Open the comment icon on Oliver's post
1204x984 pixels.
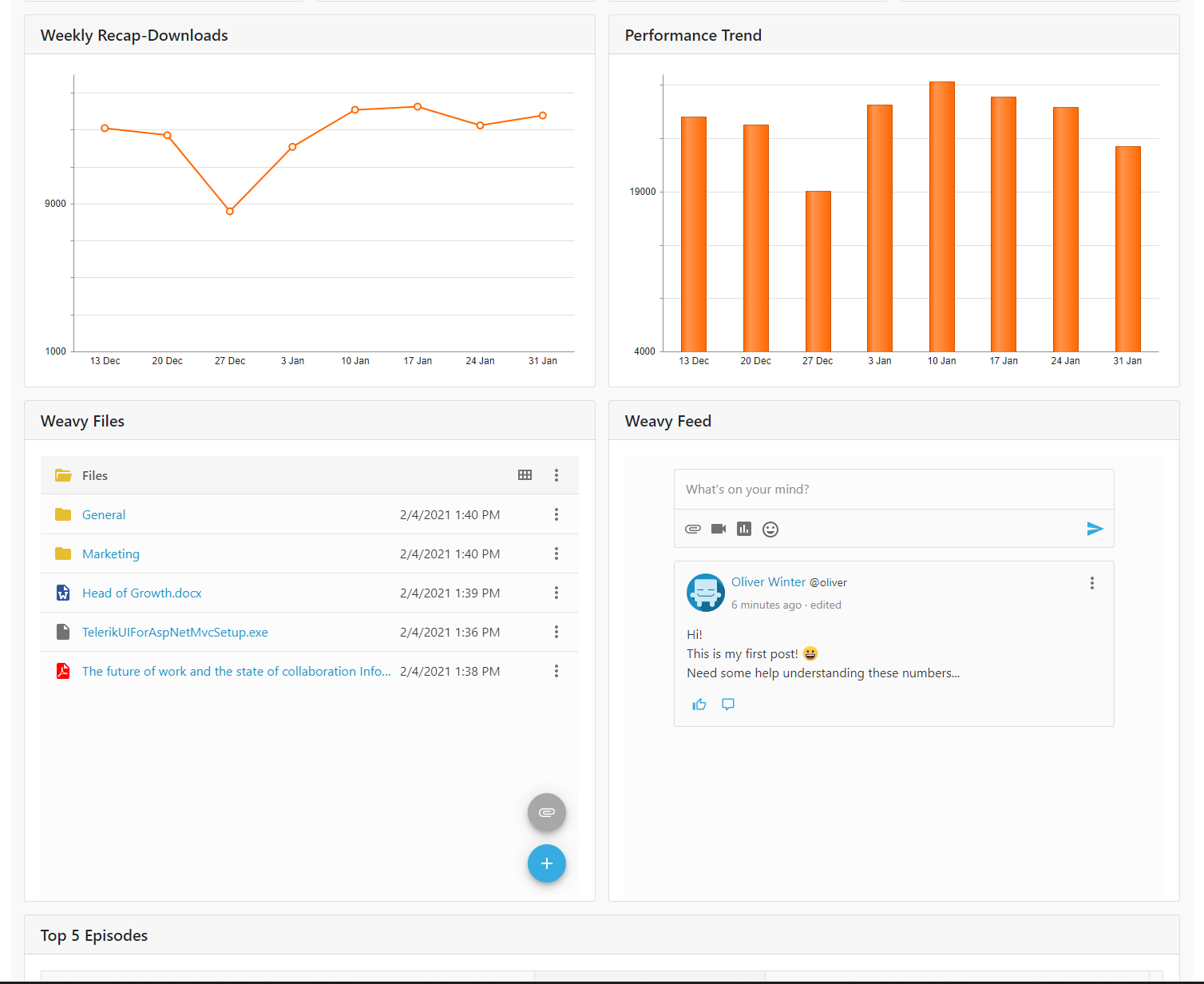point(727,704)
